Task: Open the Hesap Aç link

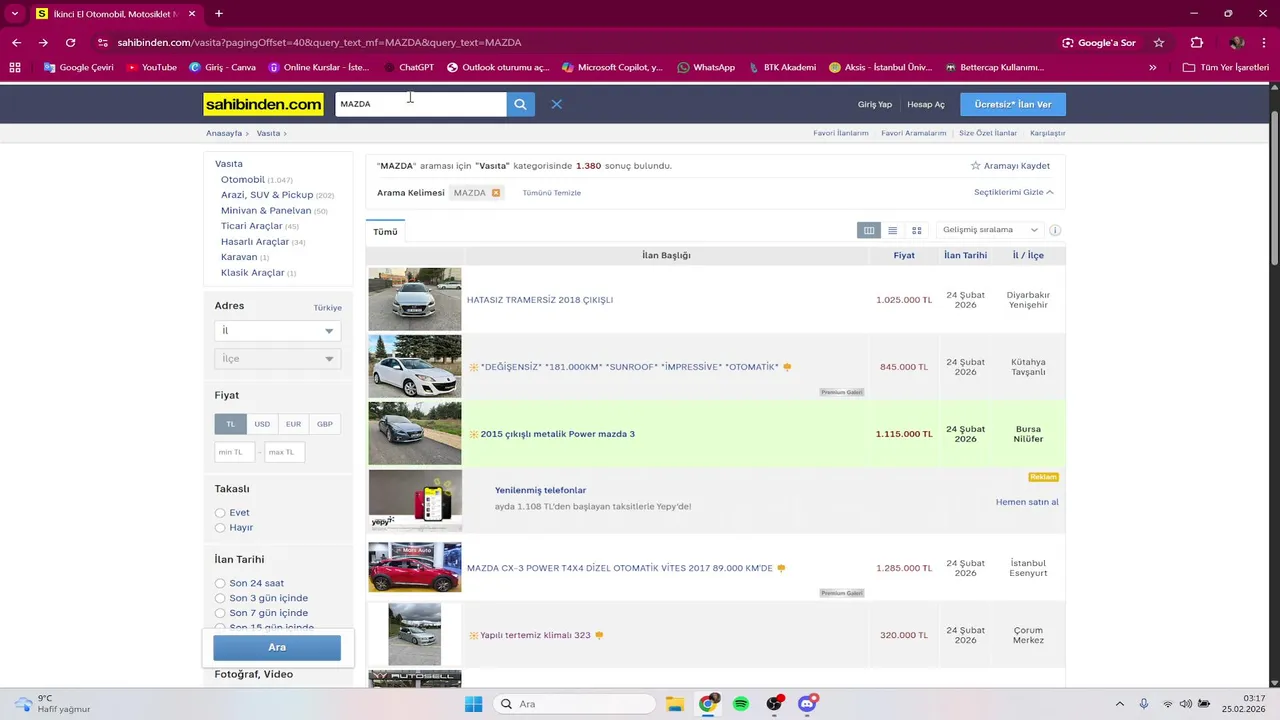Action: (926, 104)
